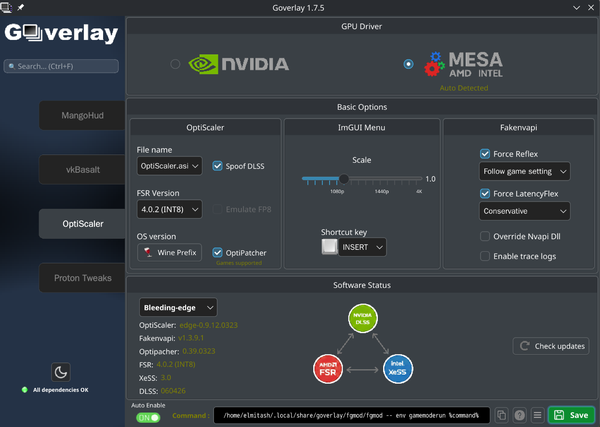Turn off the Auto Enable toggle

(148, 417)
